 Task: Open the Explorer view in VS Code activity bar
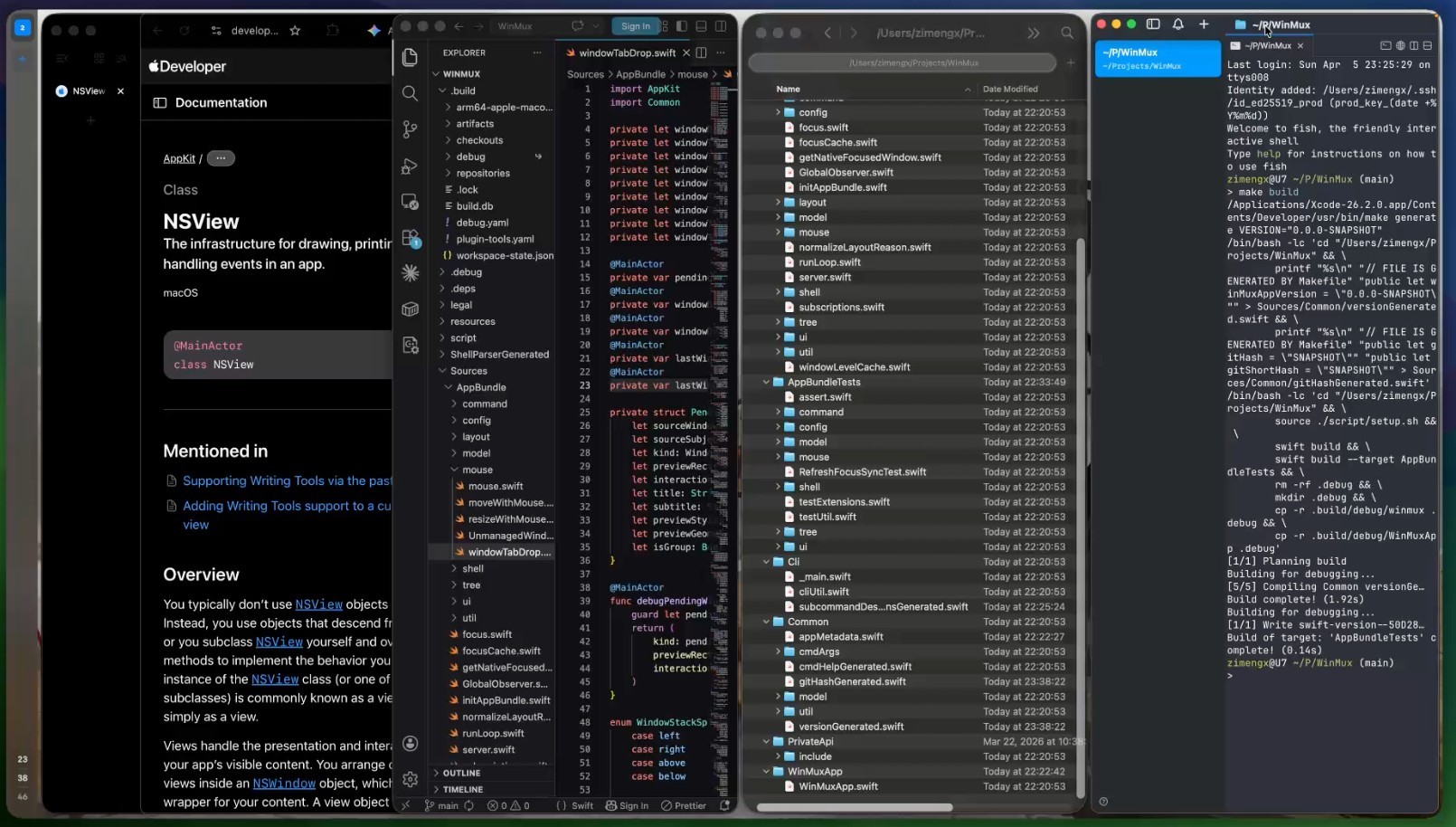tap(410, 57)
